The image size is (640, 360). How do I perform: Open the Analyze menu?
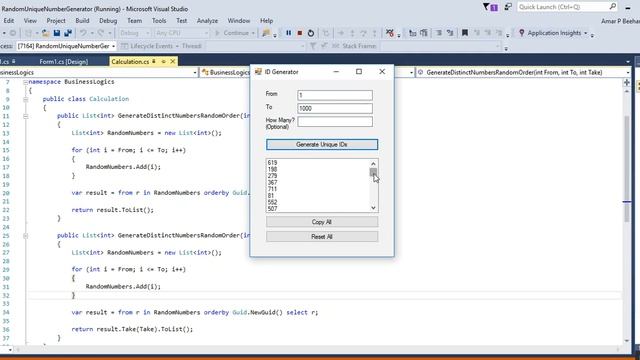click(x=207, y=20)
